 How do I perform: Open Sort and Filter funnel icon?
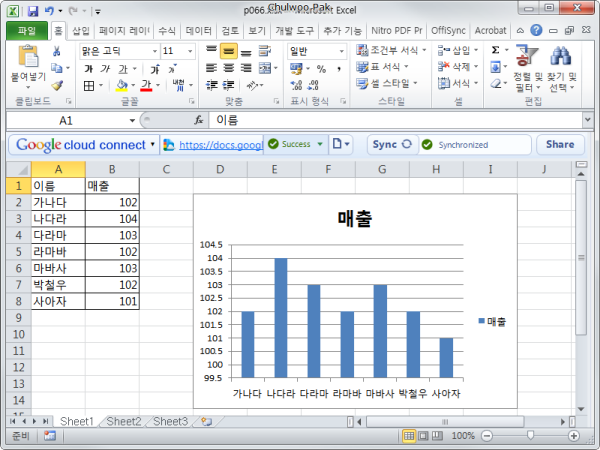[527, 56]
